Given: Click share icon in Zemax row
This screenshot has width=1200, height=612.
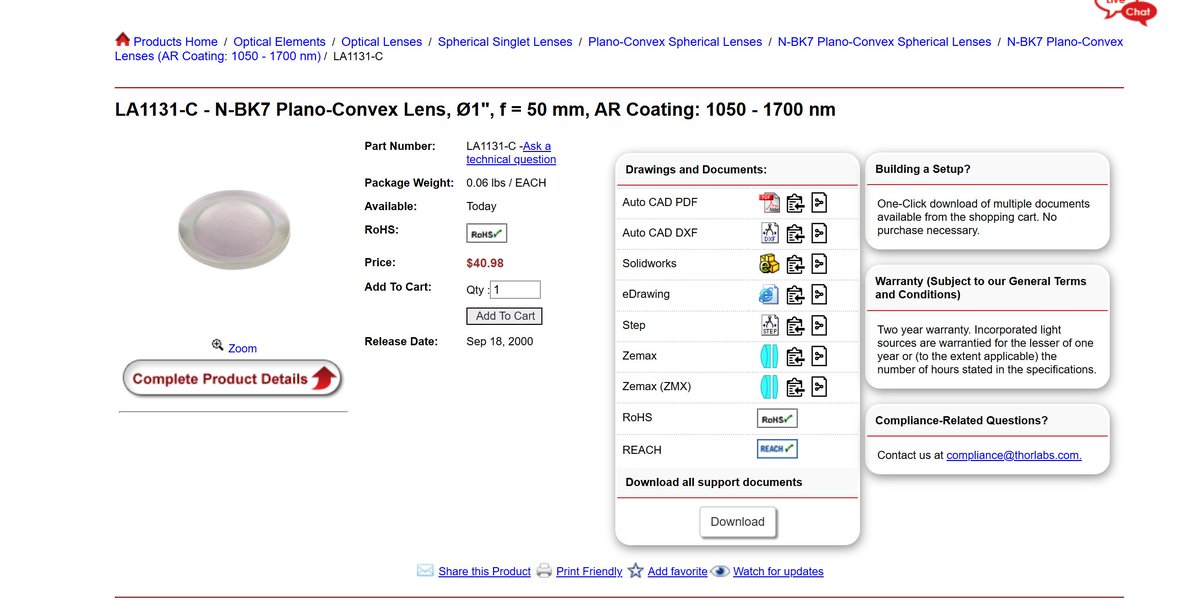Looking at the screenshot, I should [x=819, y=357].
